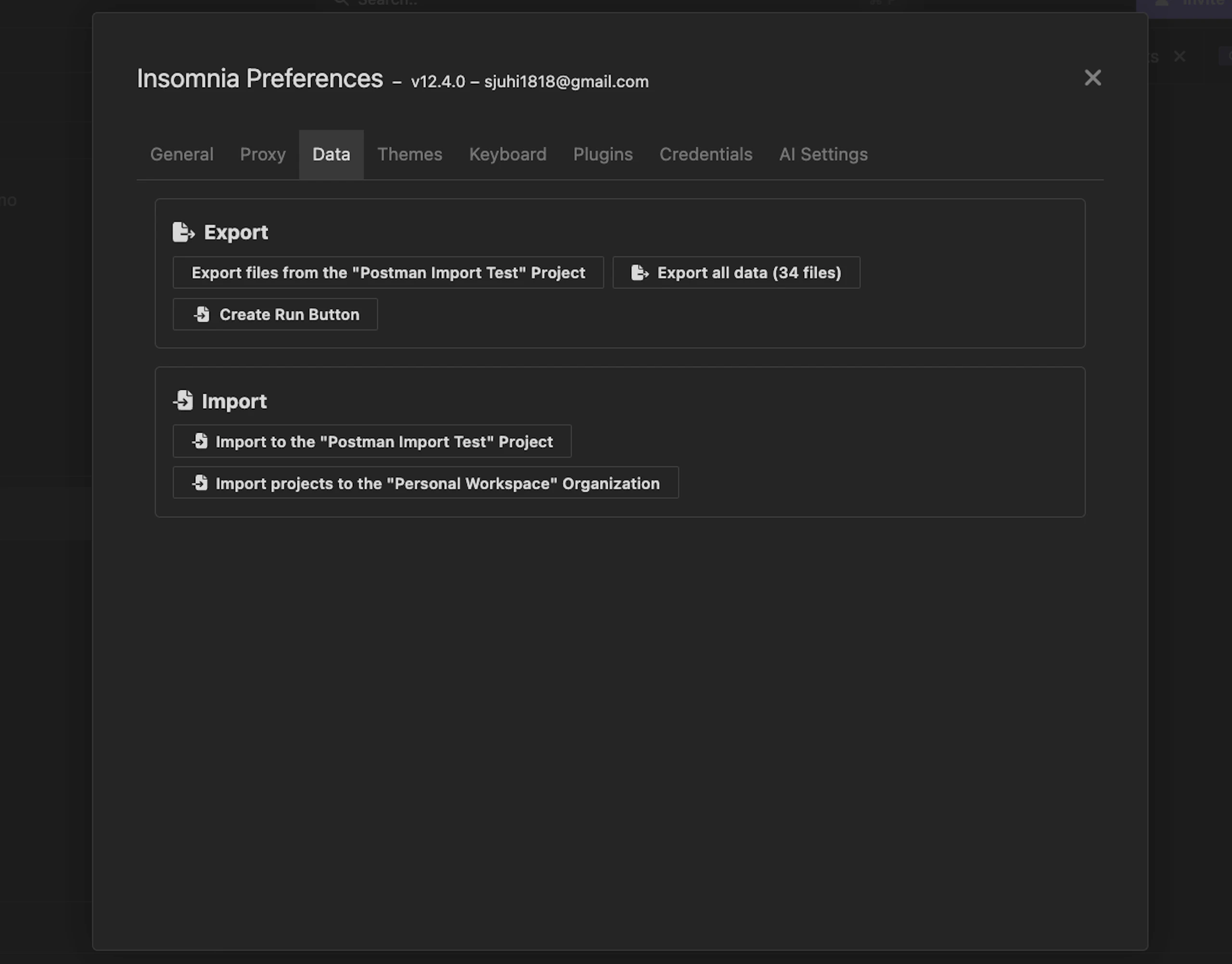Click the icon on Import projects to Personal Workspace
The width and height of the screenshot is (1232, 964).
pos(200,483)
